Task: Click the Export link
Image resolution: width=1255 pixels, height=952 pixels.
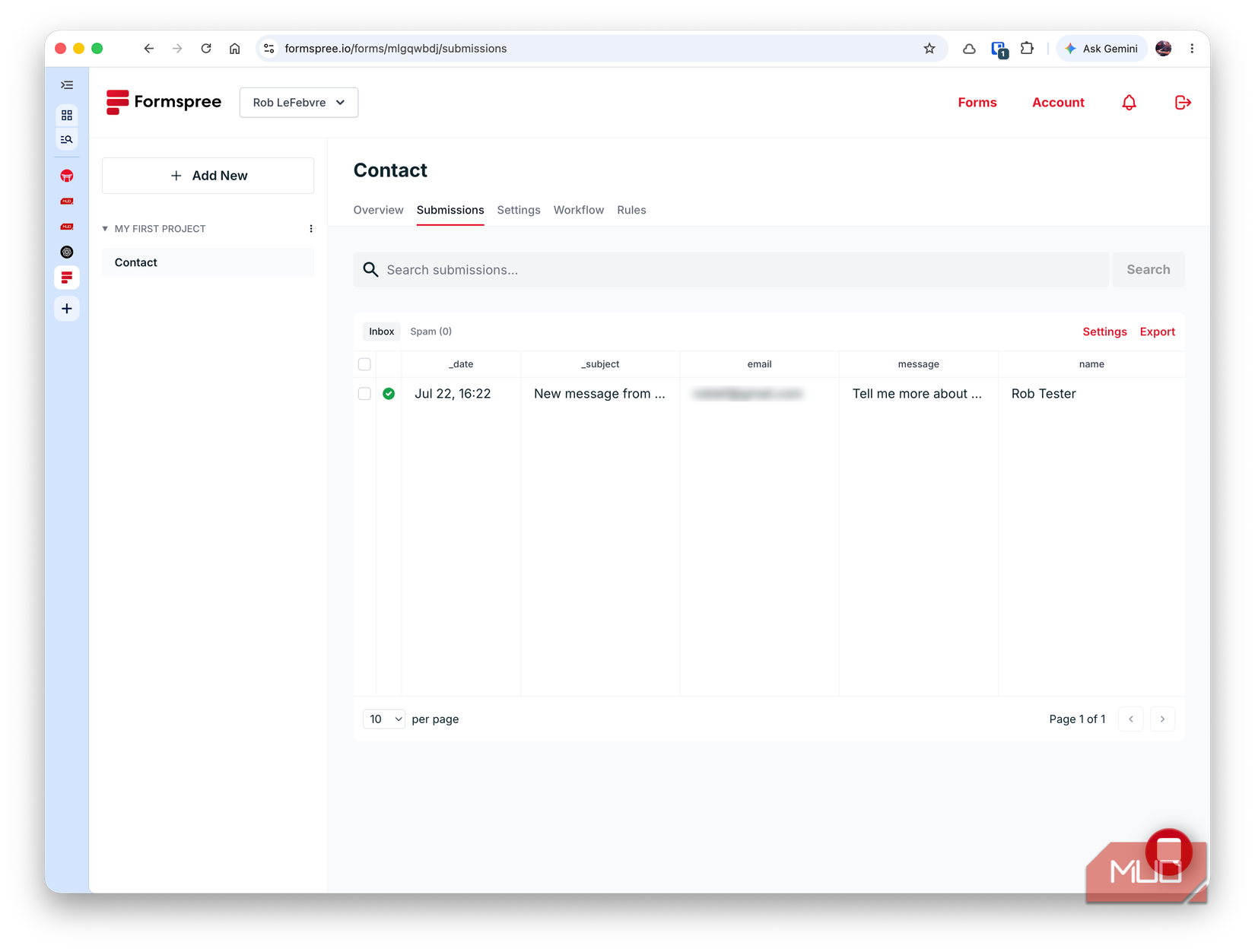Action: pyautogui.click(x=1157, y=332)
